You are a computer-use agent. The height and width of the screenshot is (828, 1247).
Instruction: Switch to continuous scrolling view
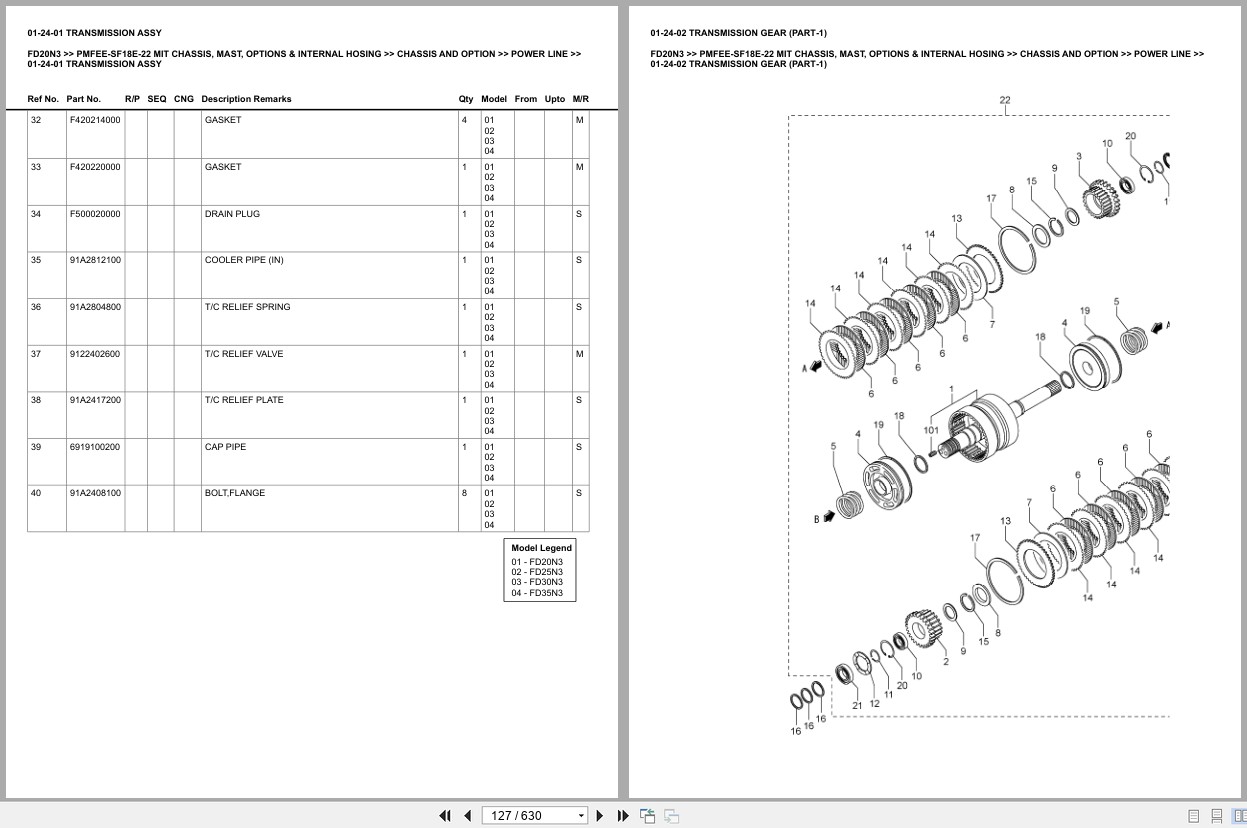tap(1216, 816)
